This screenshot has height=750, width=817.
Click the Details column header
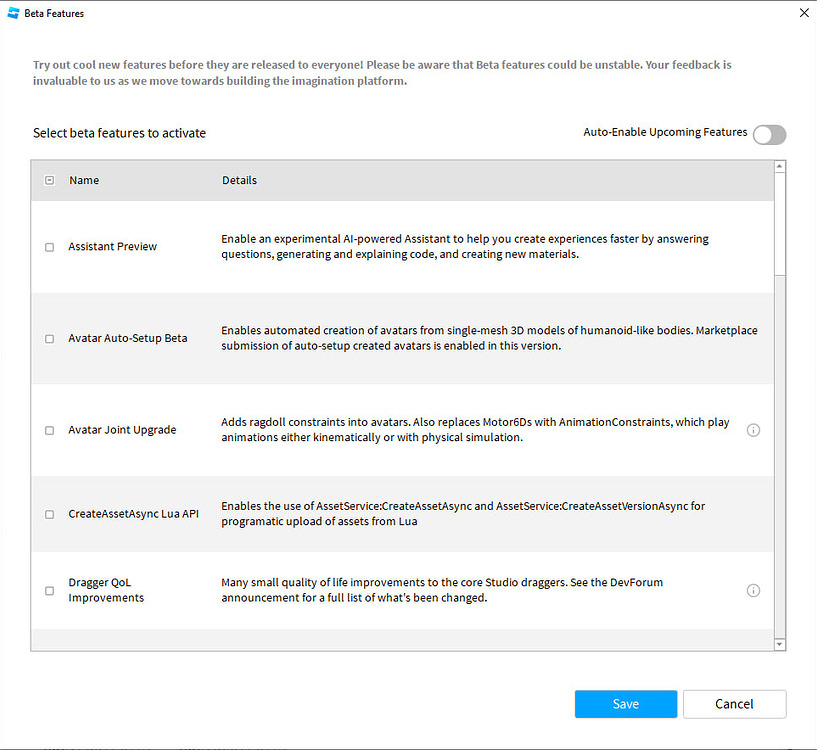coord(239,180)
